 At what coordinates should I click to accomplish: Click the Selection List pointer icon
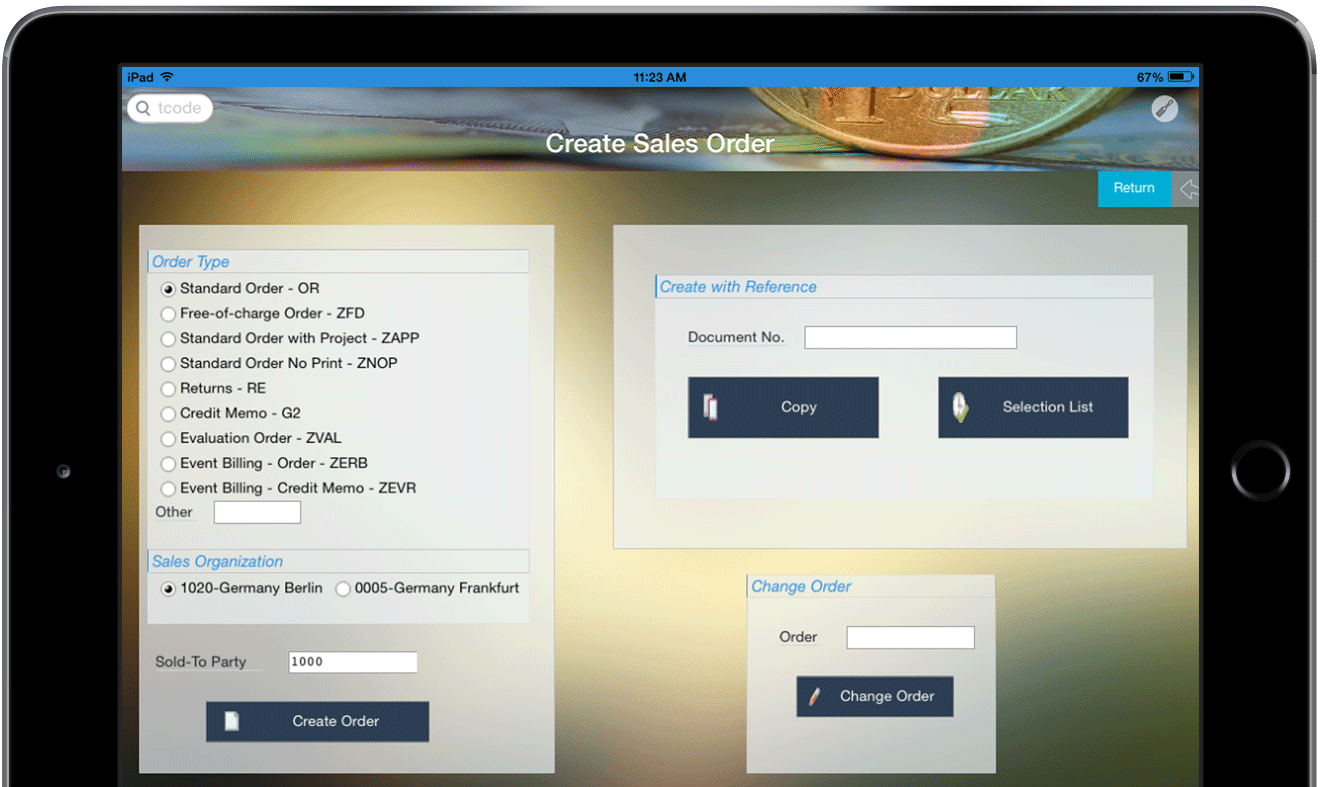960,407
